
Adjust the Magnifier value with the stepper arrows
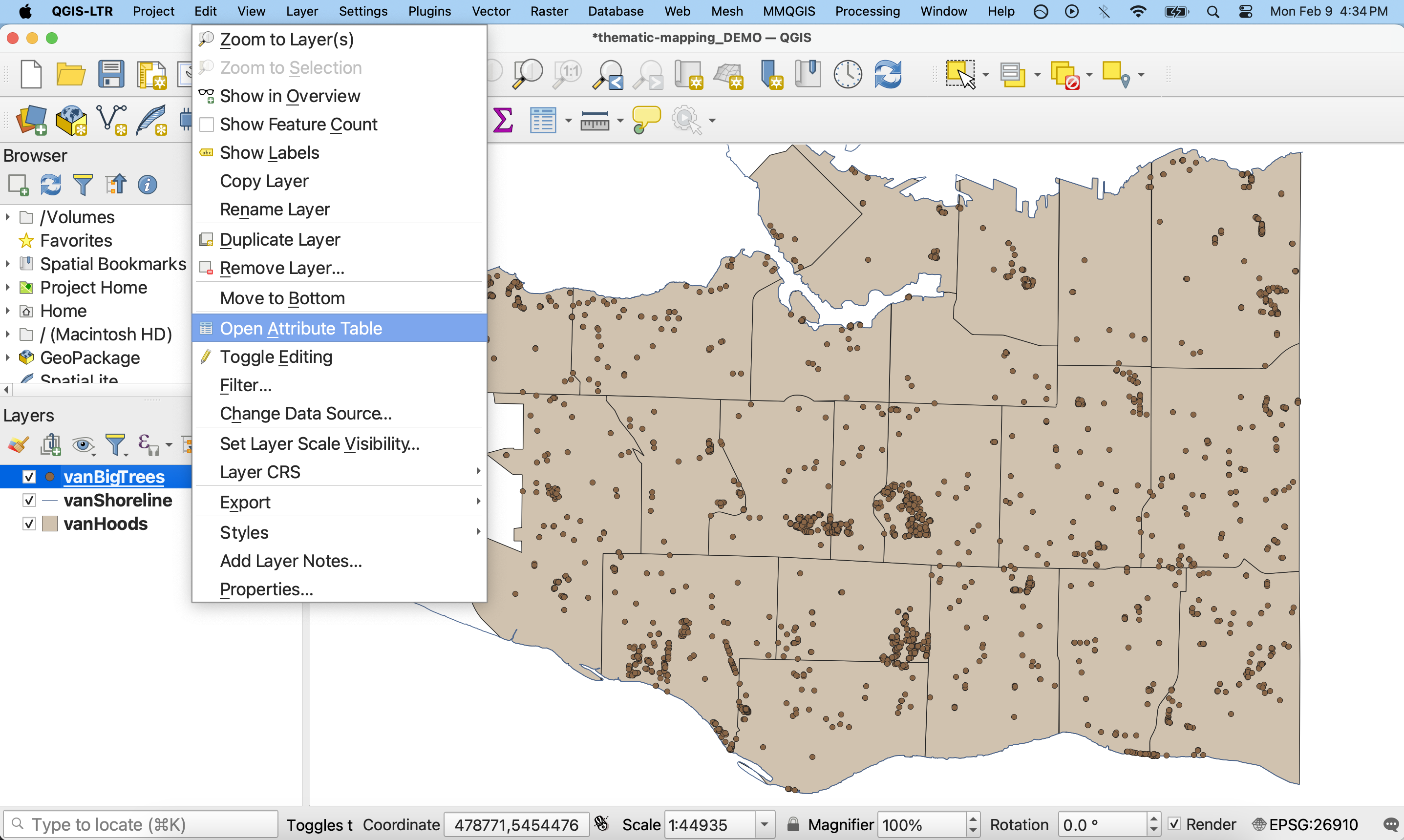pyautogui.click(x=973, y=824)
